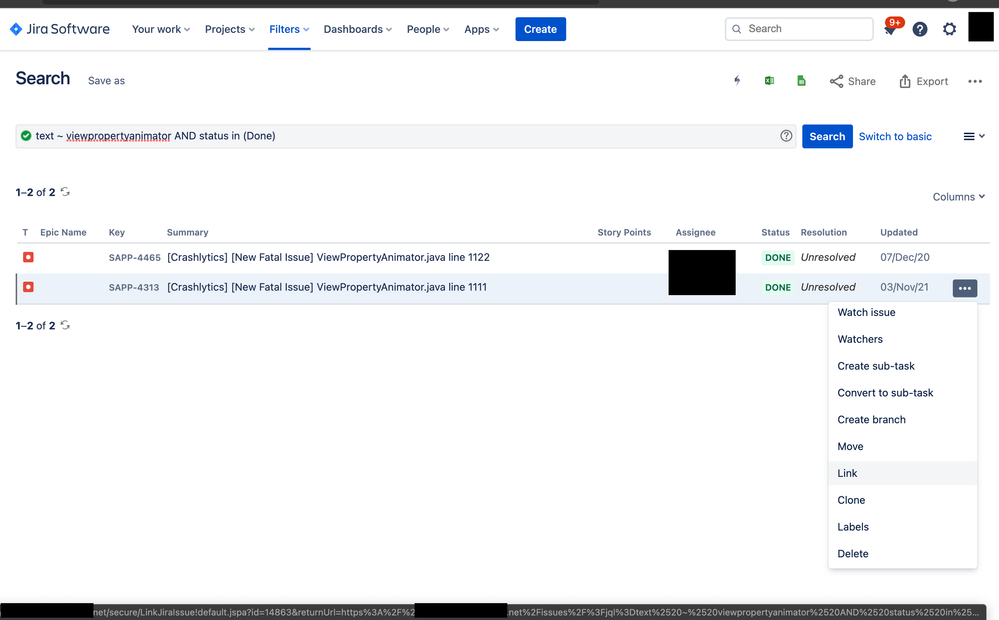Click the Switch to basic link

coord(895,136)
